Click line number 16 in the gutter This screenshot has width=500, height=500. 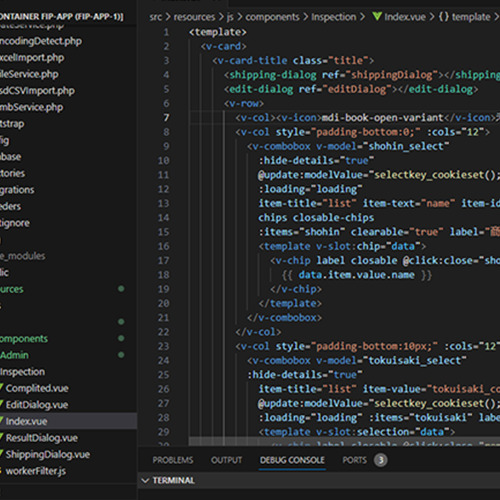[x=163, y=246]
